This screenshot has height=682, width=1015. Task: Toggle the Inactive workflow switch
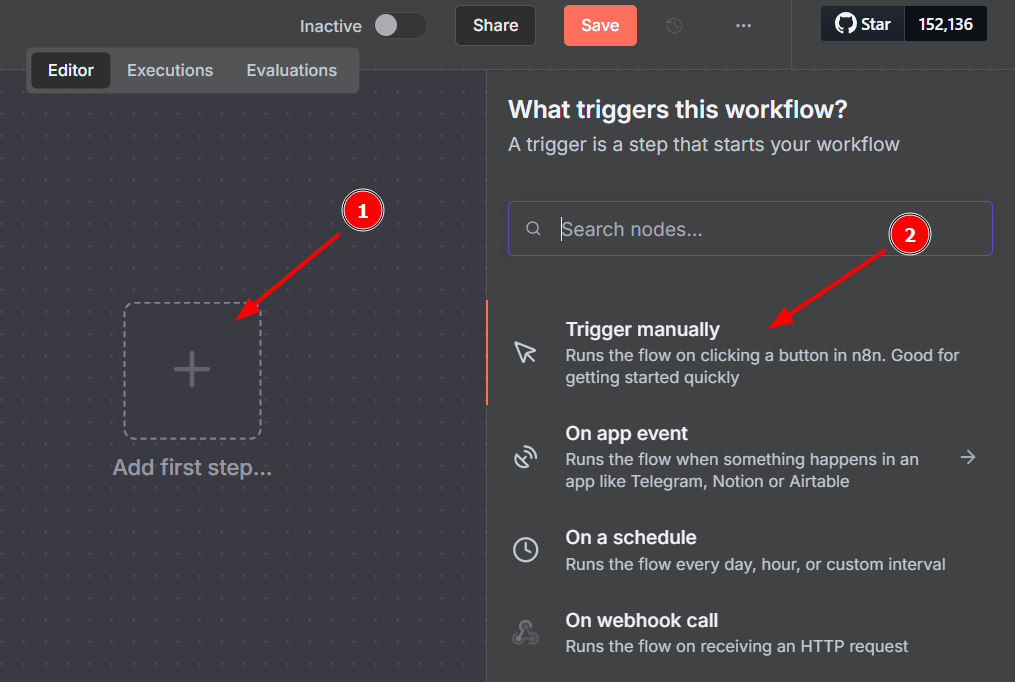[x=400, y=26]
